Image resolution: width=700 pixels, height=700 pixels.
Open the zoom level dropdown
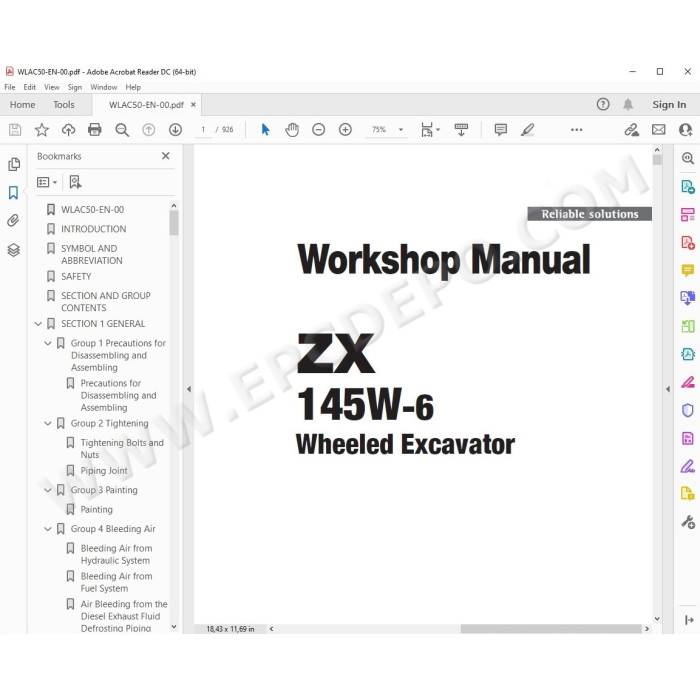(400, 129)
